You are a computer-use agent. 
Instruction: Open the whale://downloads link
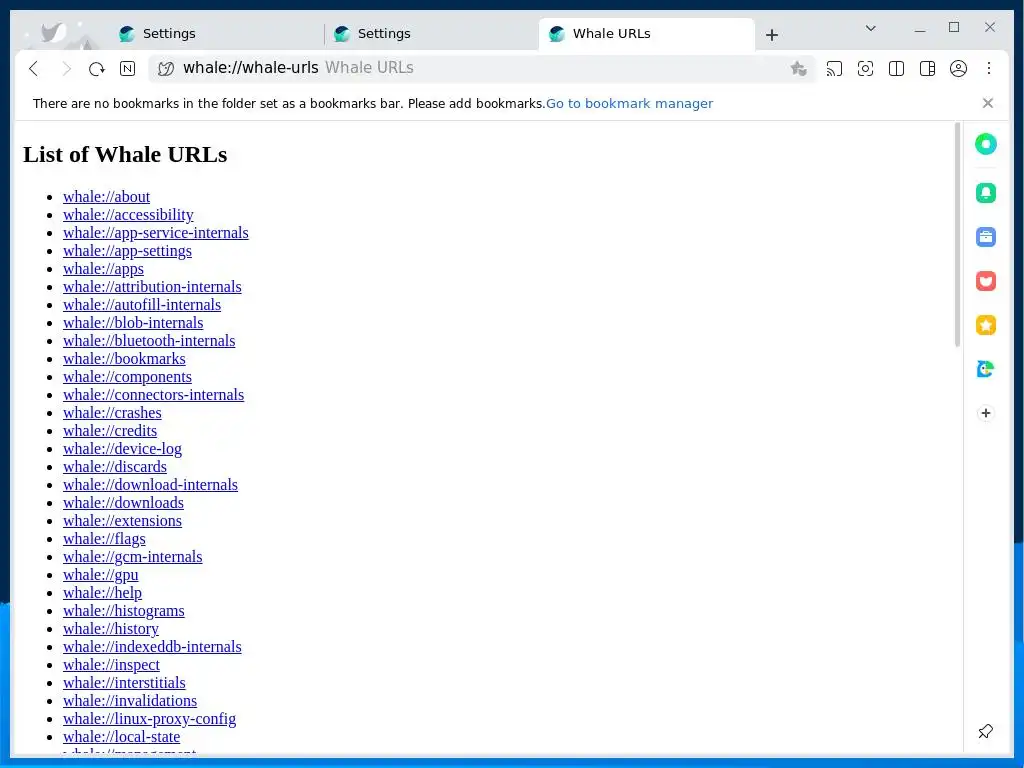click(123, 502)
